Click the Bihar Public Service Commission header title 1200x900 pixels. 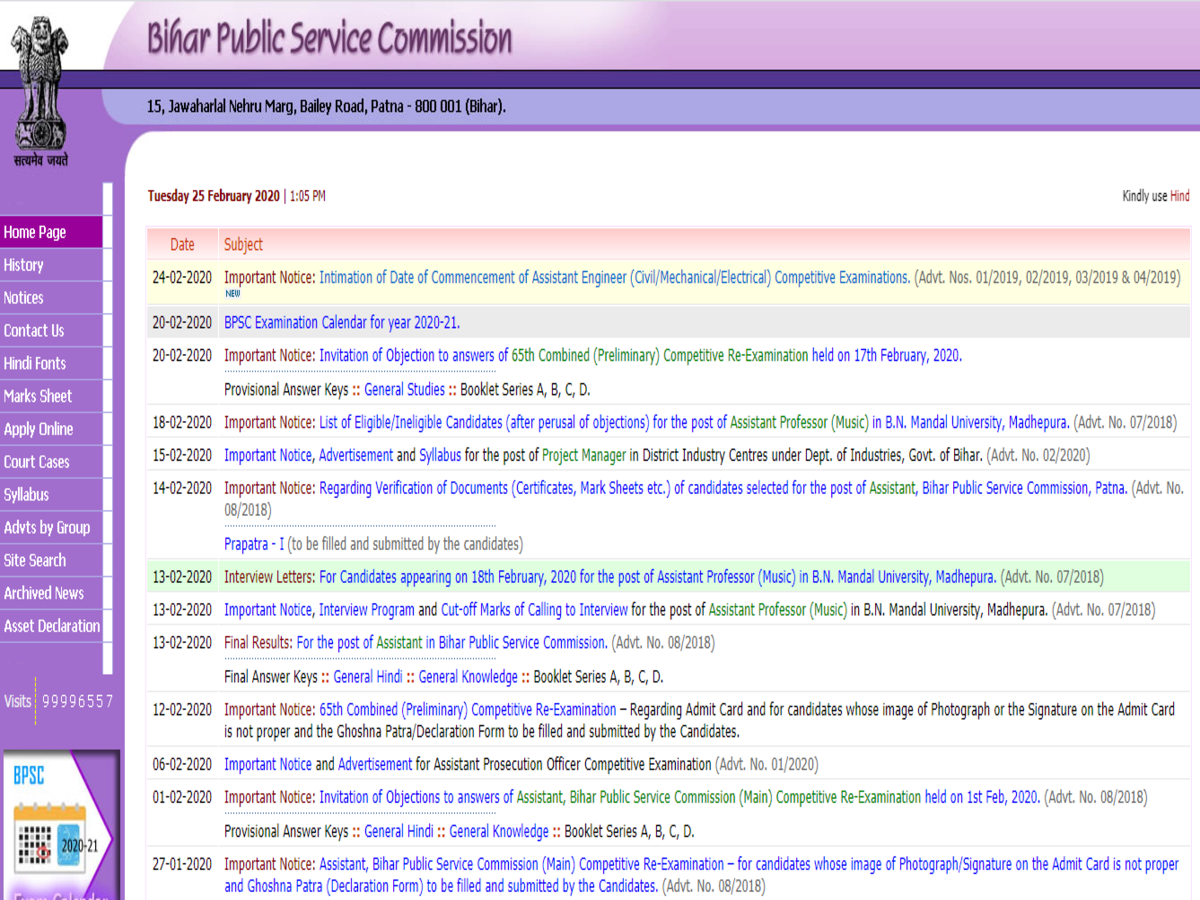(329, 38)
